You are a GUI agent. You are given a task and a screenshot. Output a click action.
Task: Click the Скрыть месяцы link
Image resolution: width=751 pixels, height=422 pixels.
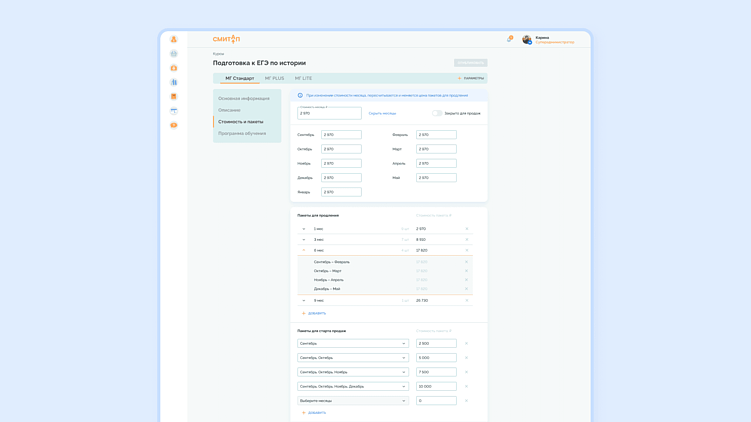(x=382, y=114)
